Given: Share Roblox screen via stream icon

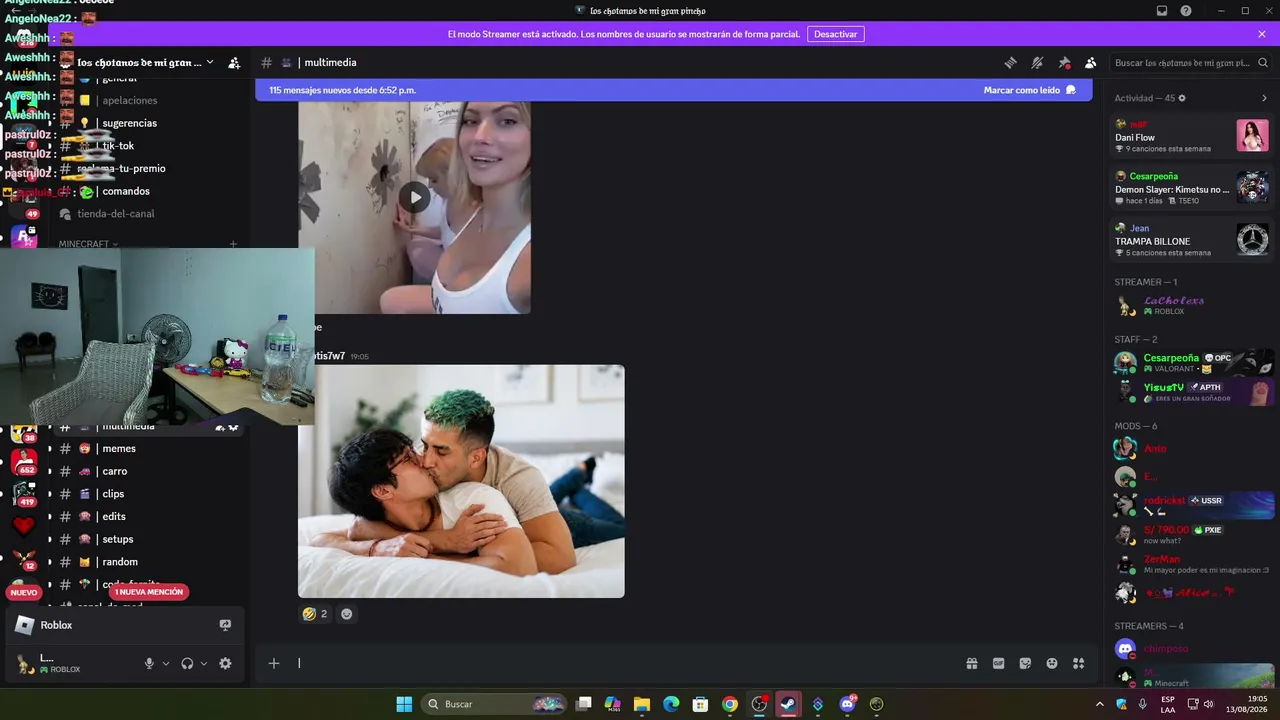Looking at the screenshot, I should pyautogui.click(x=225, y=625).
